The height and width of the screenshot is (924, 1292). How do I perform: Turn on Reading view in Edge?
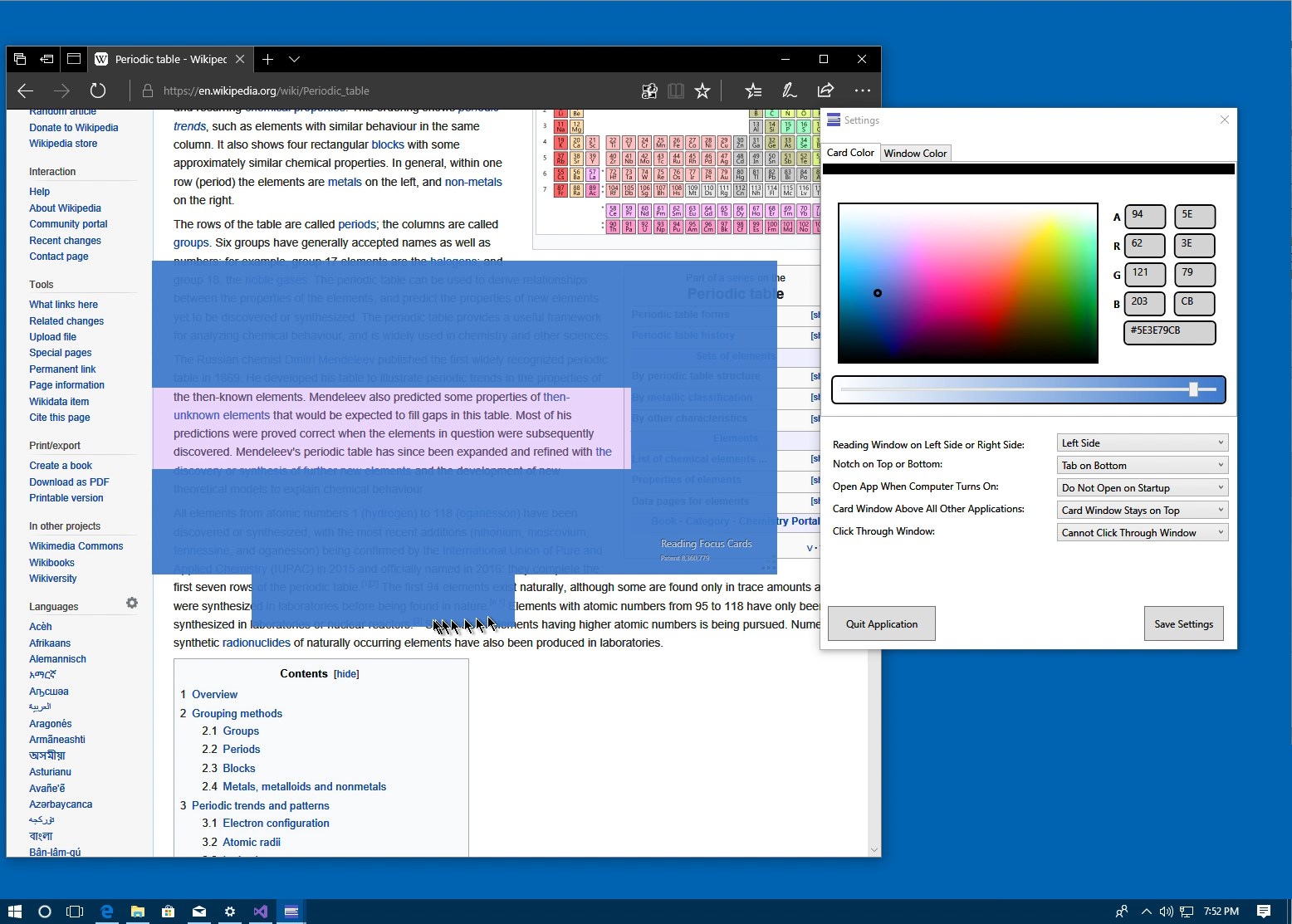click(676, 90)
